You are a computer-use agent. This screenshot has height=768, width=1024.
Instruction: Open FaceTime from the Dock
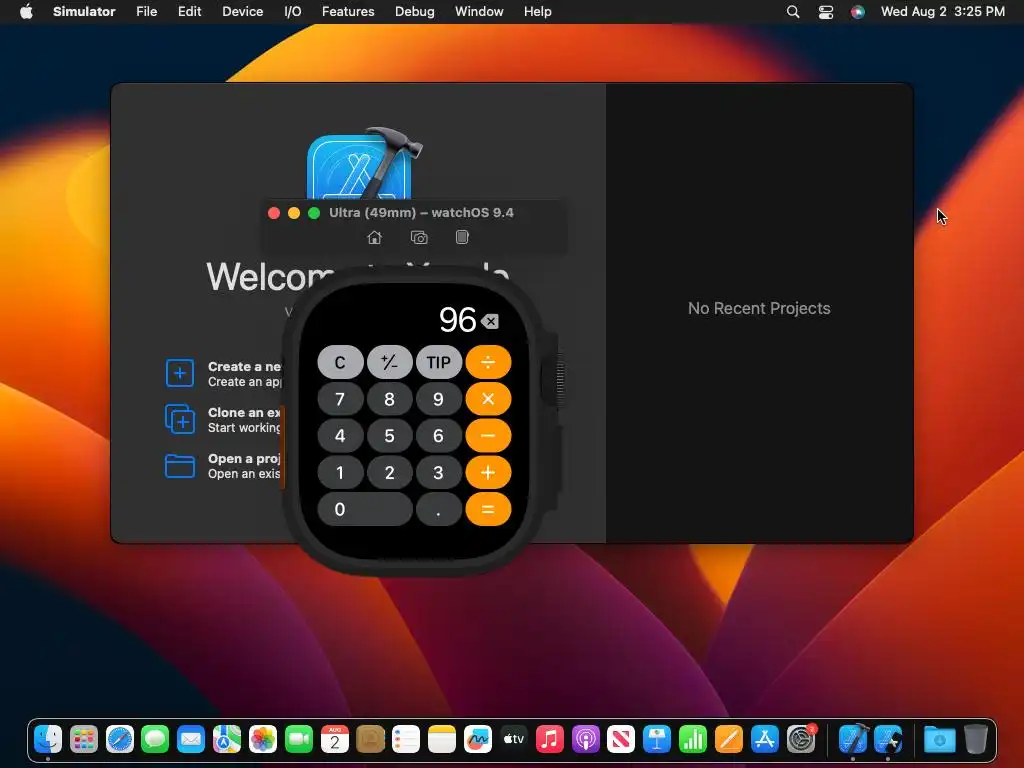coord(299,739)
